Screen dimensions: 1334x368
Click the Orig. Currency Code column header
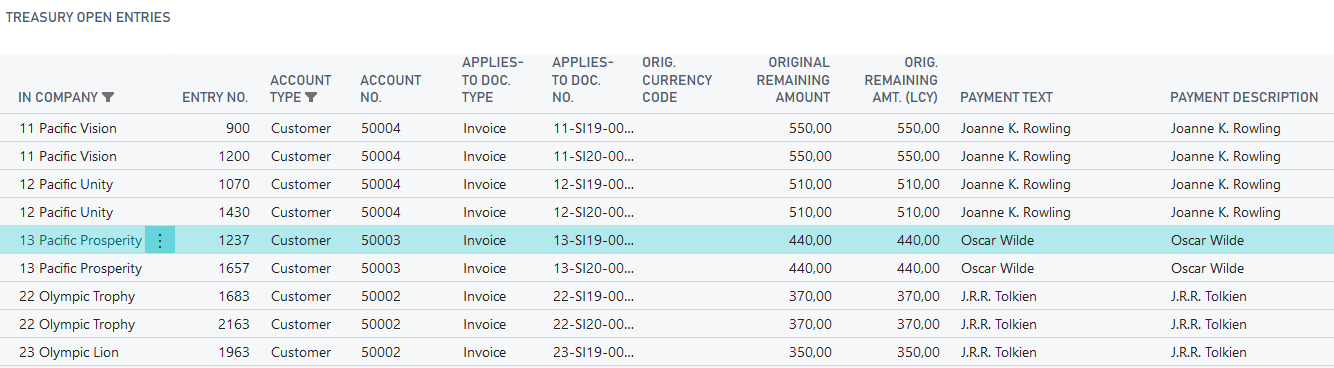click(677, 80)
